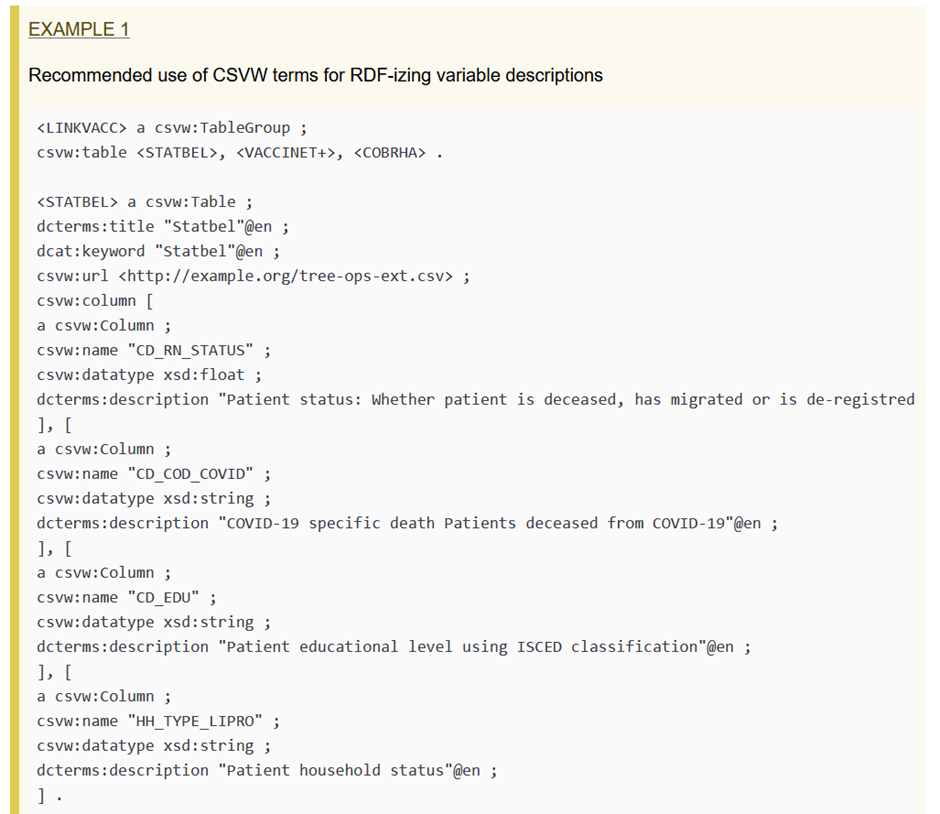
Task: Click the caption about recommended CSVW terms
Action: click(315, 75)
